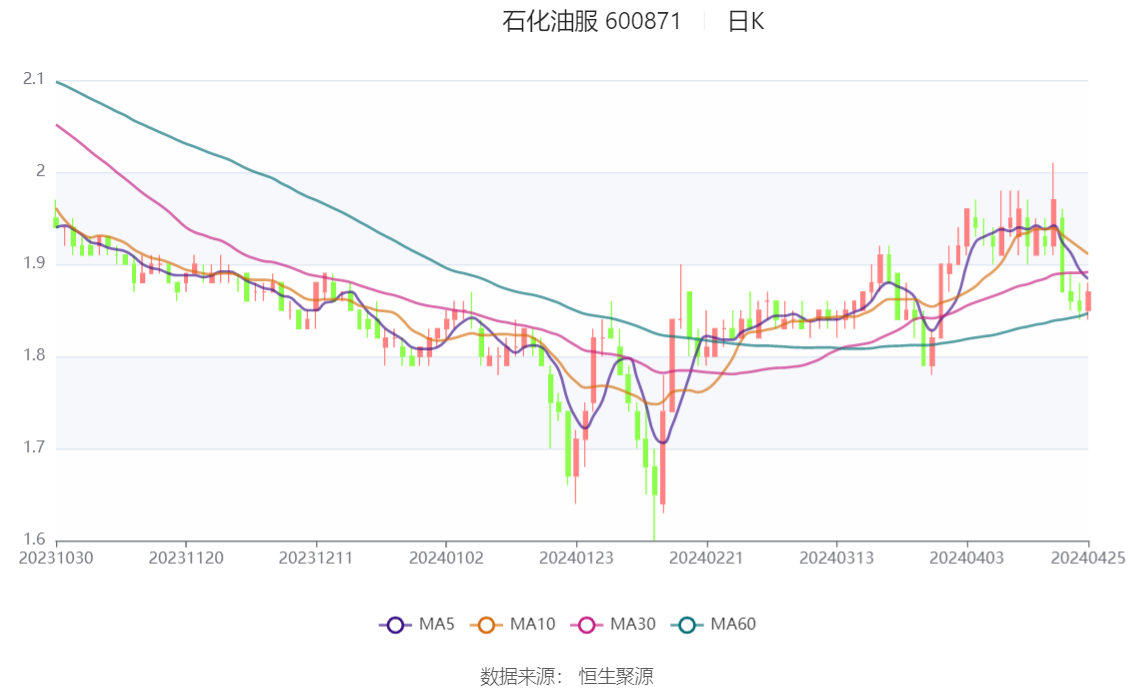This screenshot has height=689, width=1134.
Task: Toggle the MA10 legend series
Action: [513, 625]
